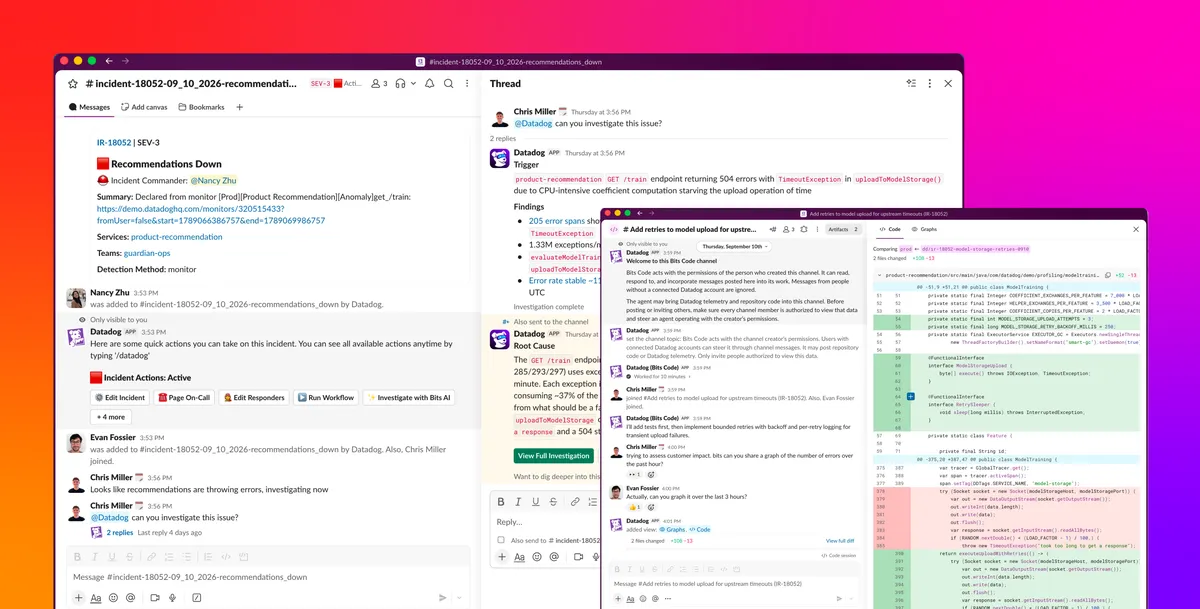This screenshot has height=609, width=1200.
Task: Star the incident-18052 channel
Action: 72,84
